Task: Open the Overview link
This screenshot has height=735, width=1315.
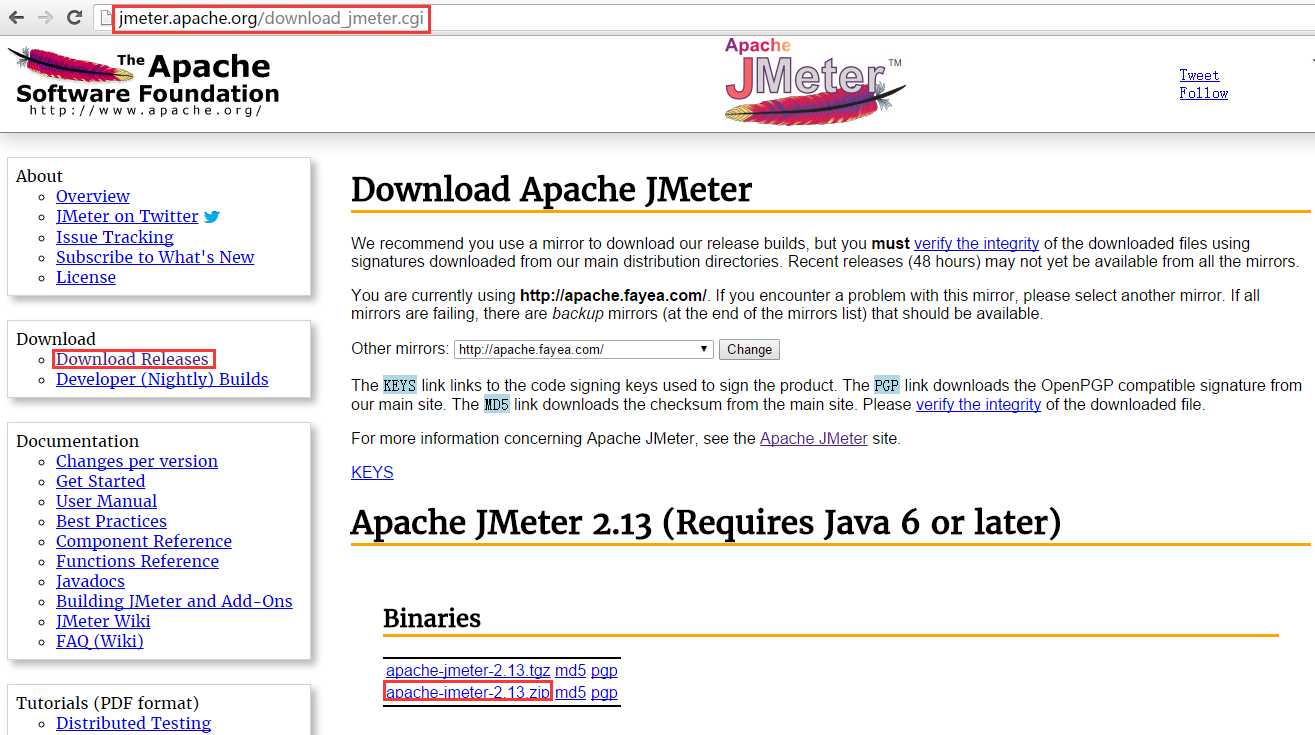Action: (93, 196)
